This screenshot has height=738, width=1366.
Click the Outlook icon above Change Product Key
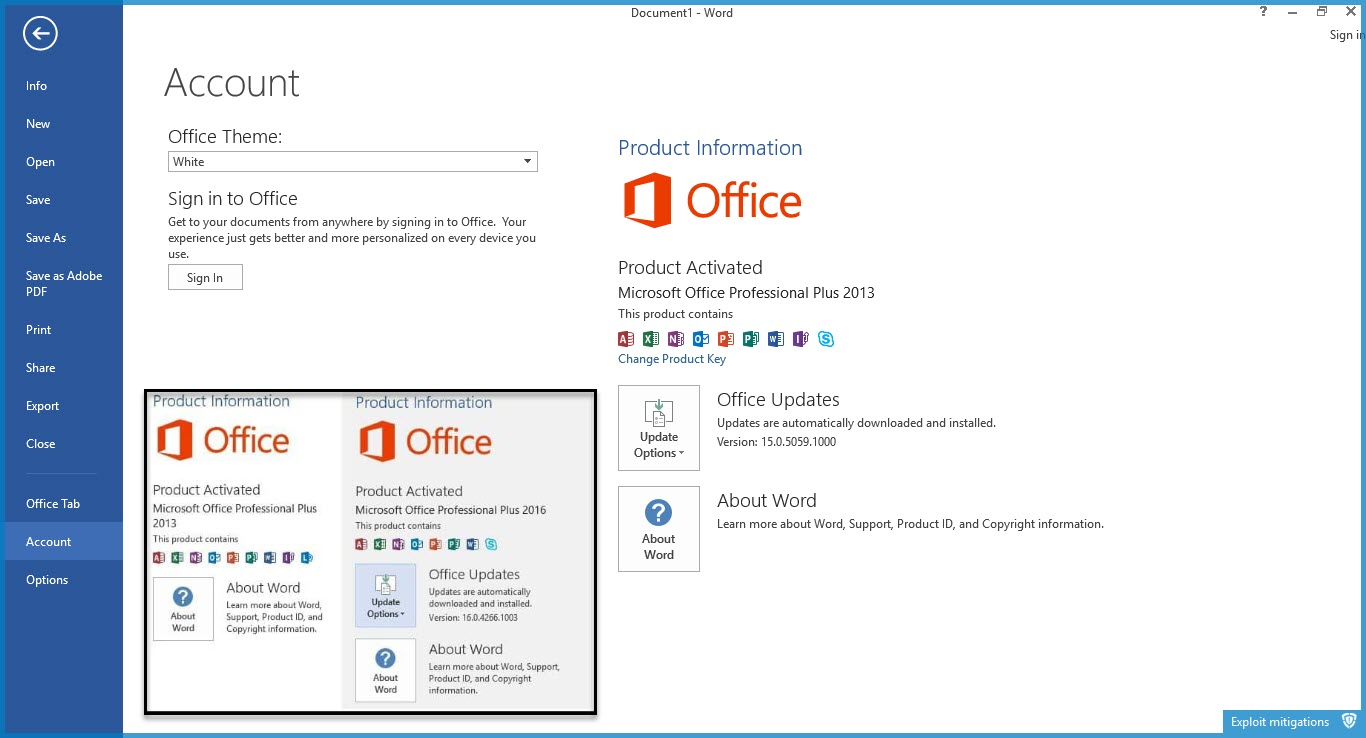[x=701, y=339]
